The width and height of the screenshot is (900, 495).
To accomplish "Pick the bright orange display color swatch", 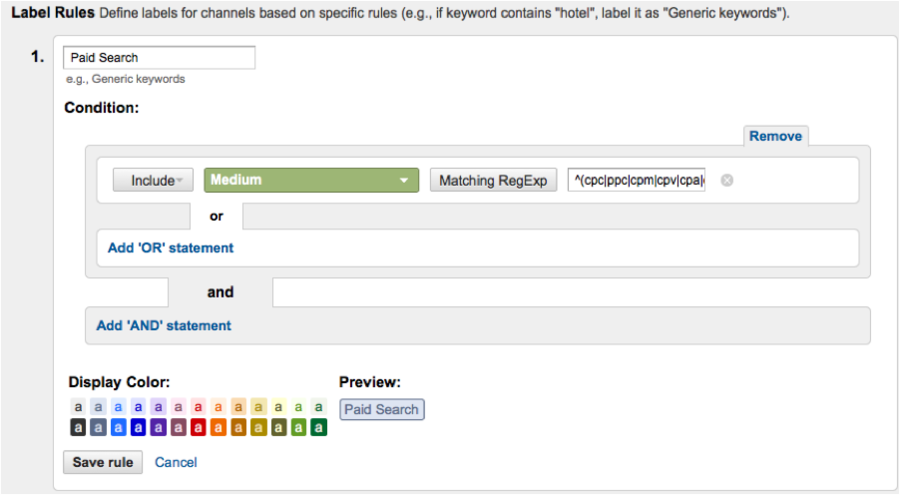I will [x=219, y=428].
